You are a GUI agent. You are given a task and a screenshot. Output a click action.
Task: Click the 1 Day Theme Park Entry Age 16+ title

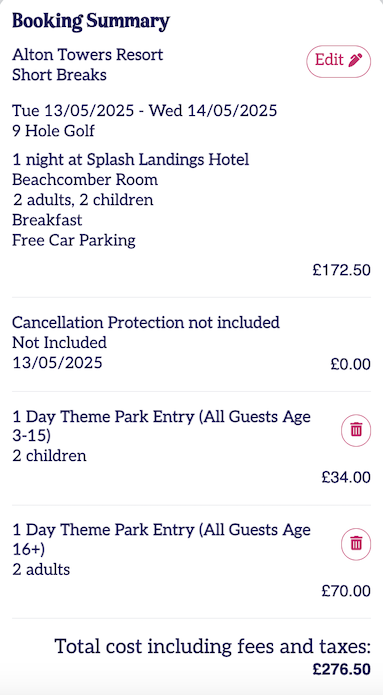[x=161, y=540]
